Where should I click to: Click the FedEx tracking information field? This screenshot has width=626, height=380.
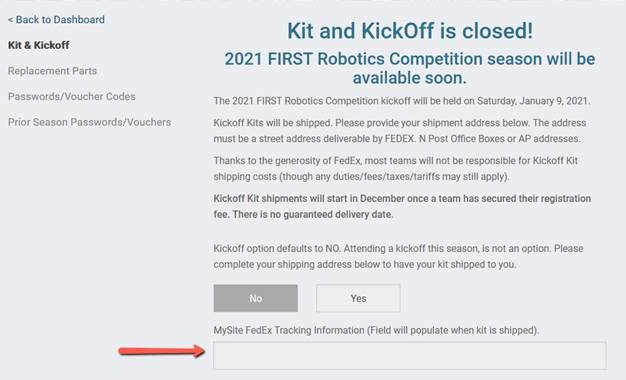coord(410,355)
